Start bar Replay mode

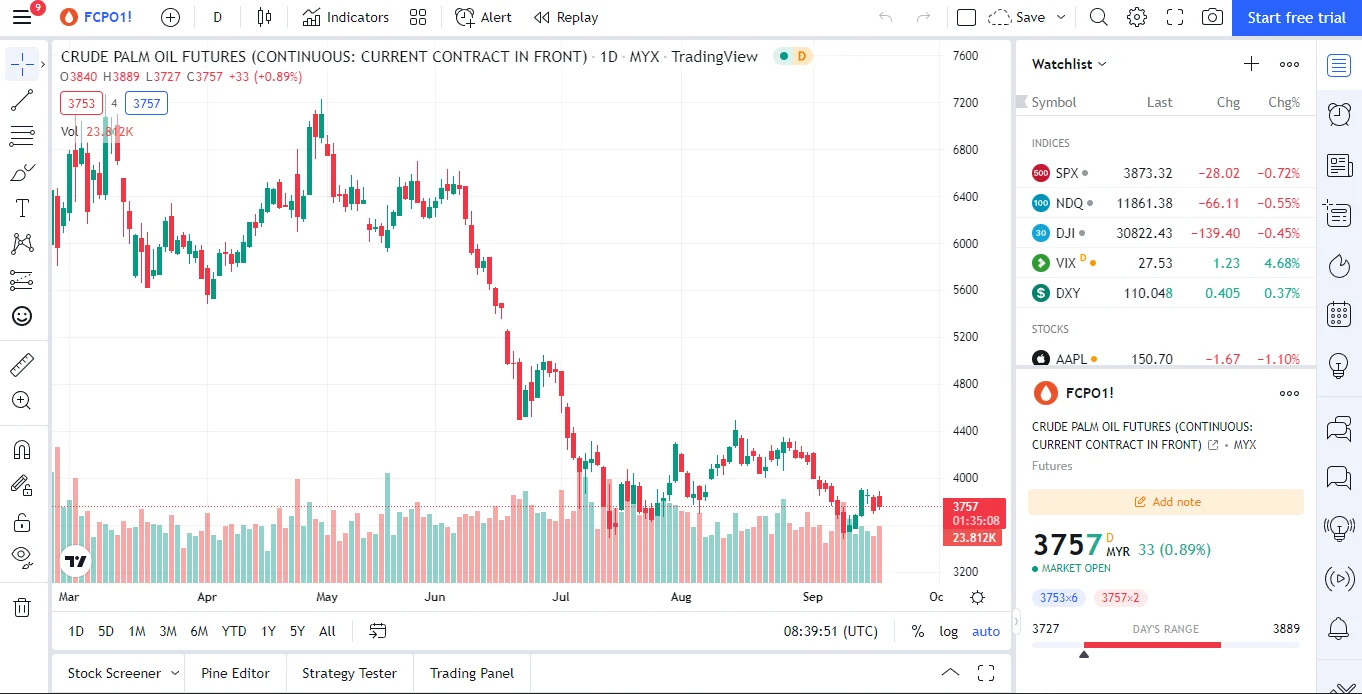point(566,17)
